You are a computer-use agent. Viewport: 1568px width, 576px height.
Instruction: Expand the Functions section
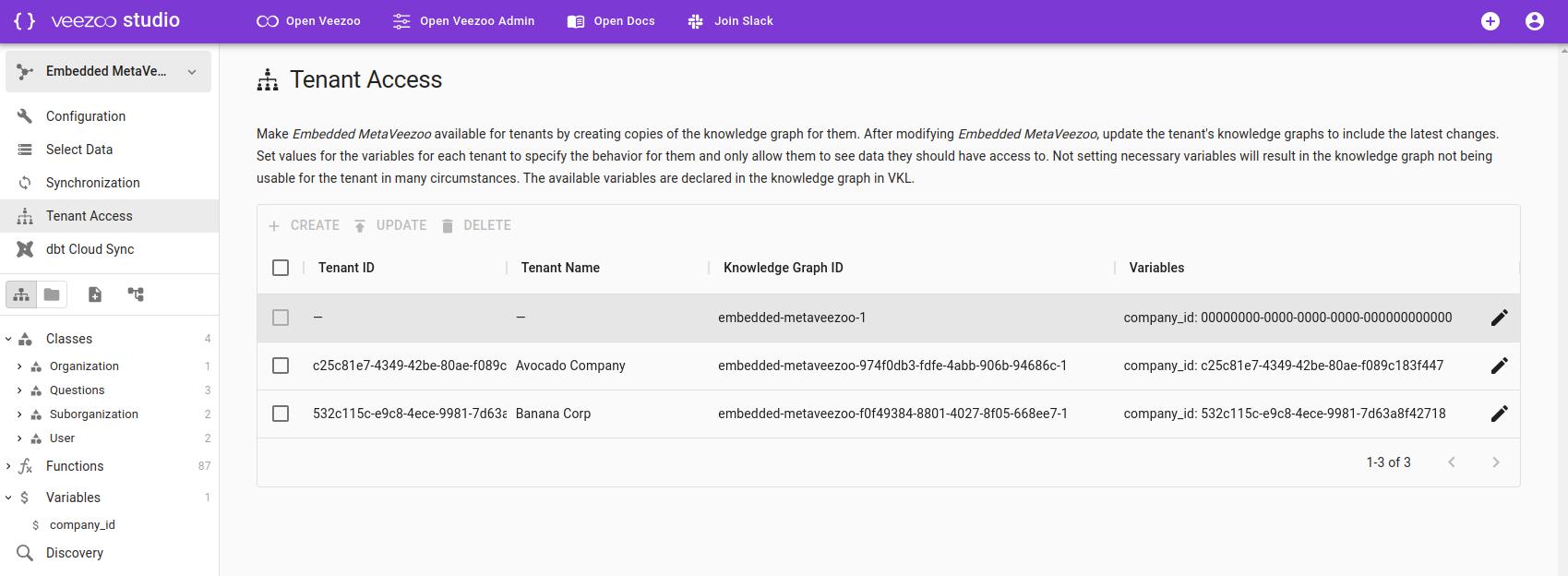click(x=8, y=466)
